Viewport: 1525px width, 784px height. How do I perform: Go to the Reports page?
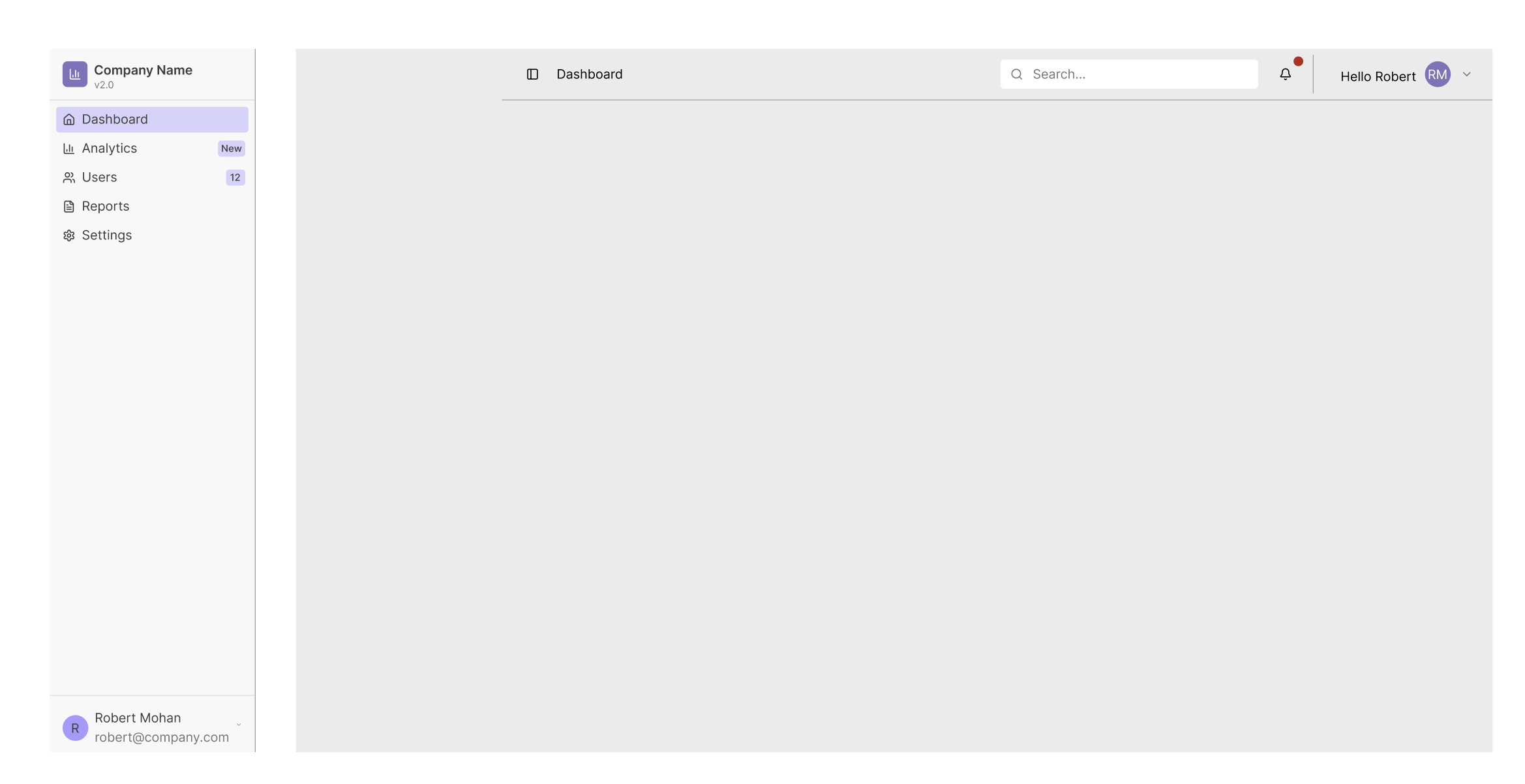tap(106, 207)
